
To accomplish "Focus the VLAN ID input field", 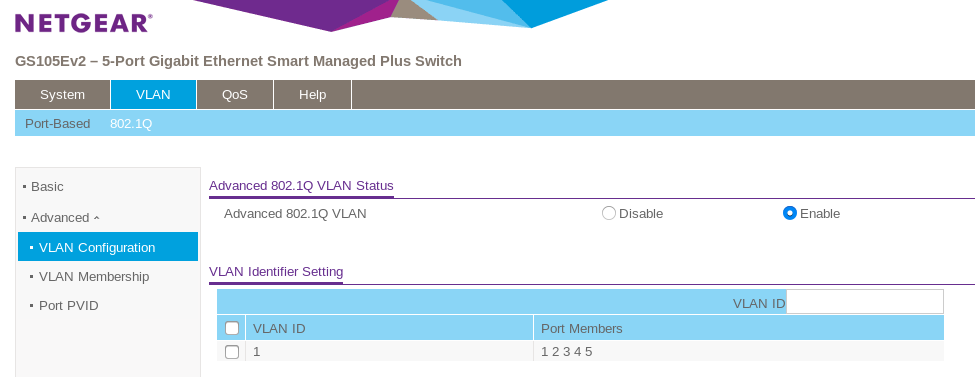I will pos(865,302).
